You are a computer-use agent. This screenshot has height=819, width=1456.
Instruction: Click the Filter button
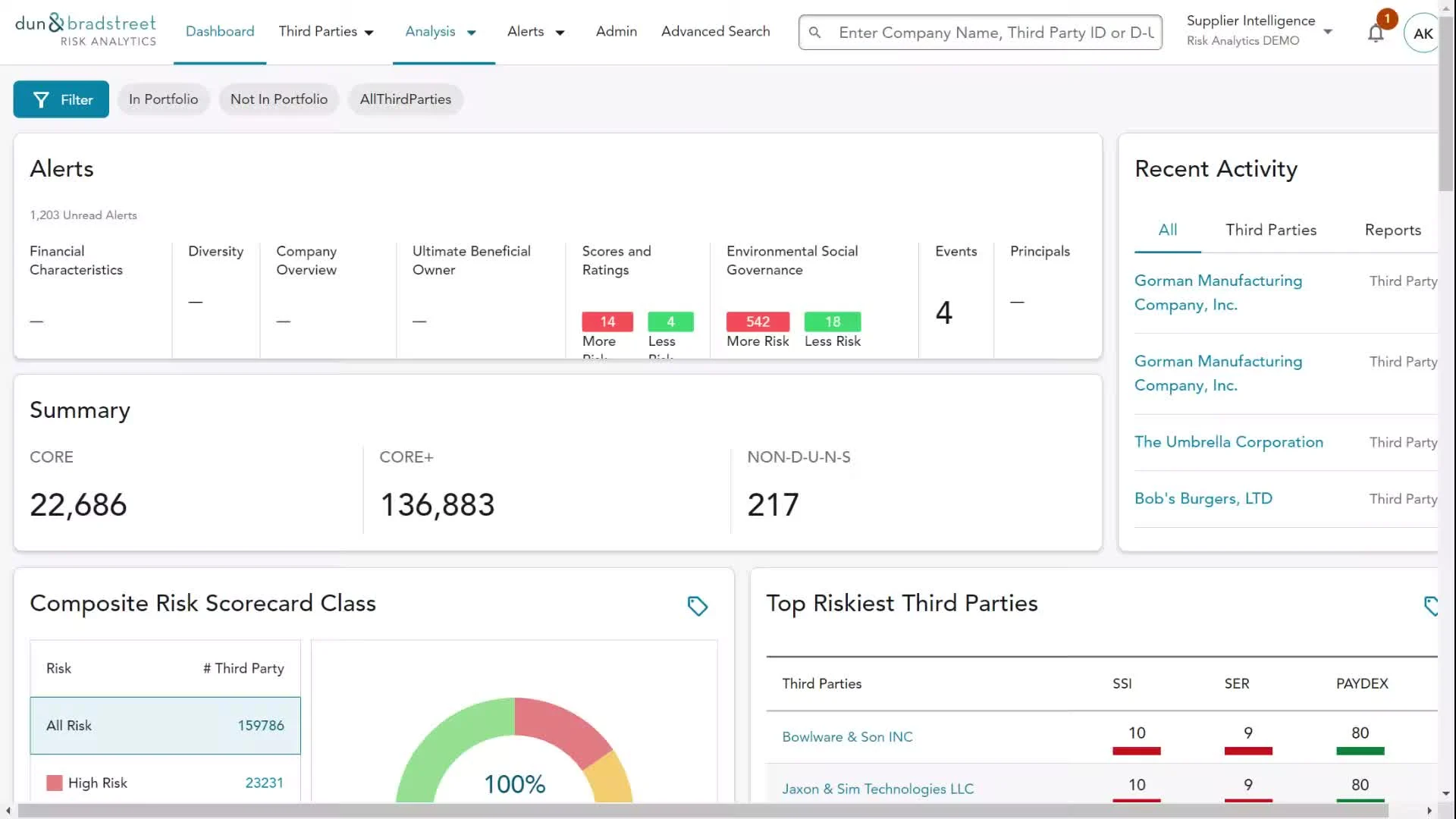tap(61, 99)
